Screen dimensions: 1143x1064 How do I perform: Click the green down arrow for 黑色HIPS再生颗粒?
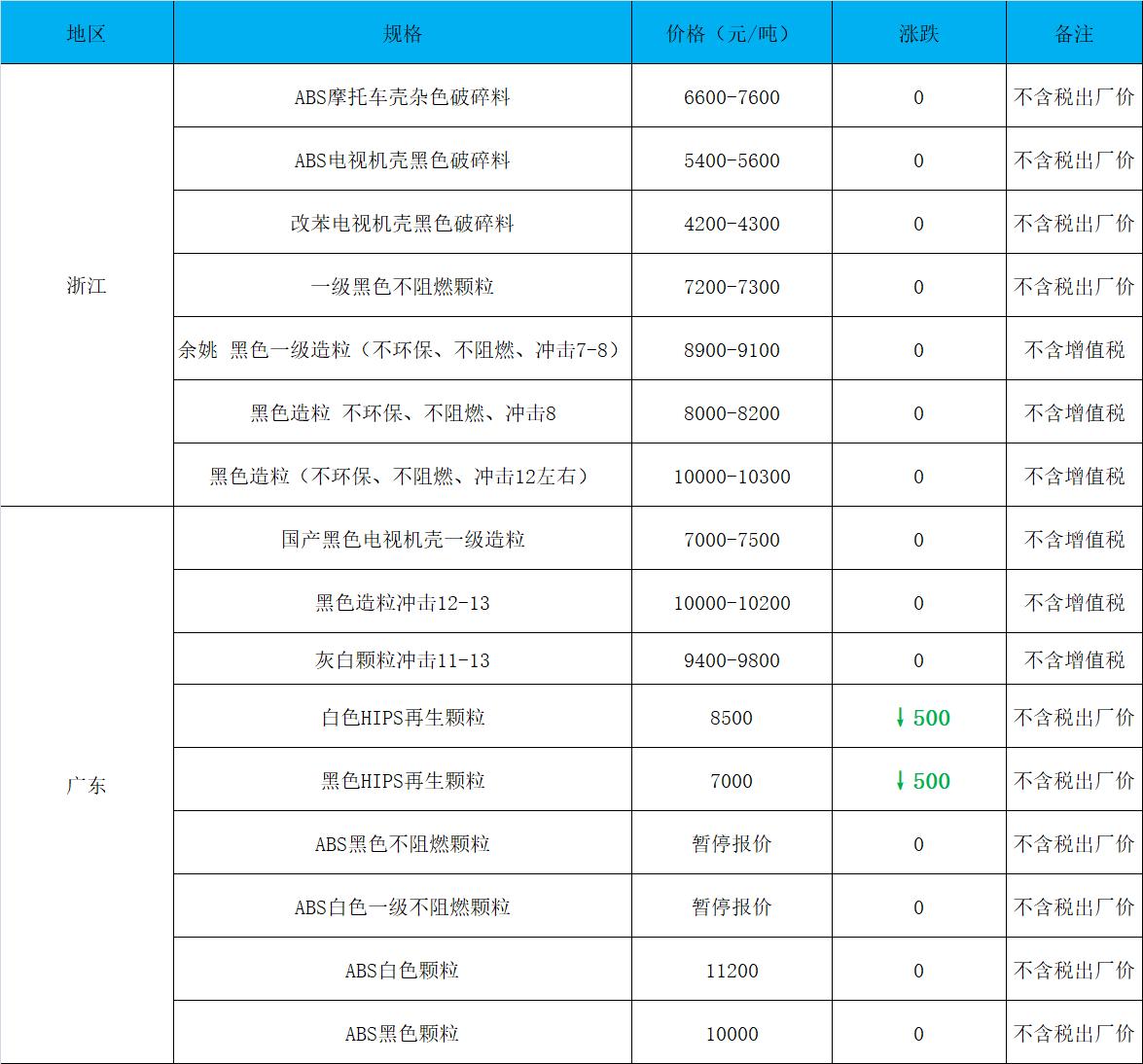[900, 781]
